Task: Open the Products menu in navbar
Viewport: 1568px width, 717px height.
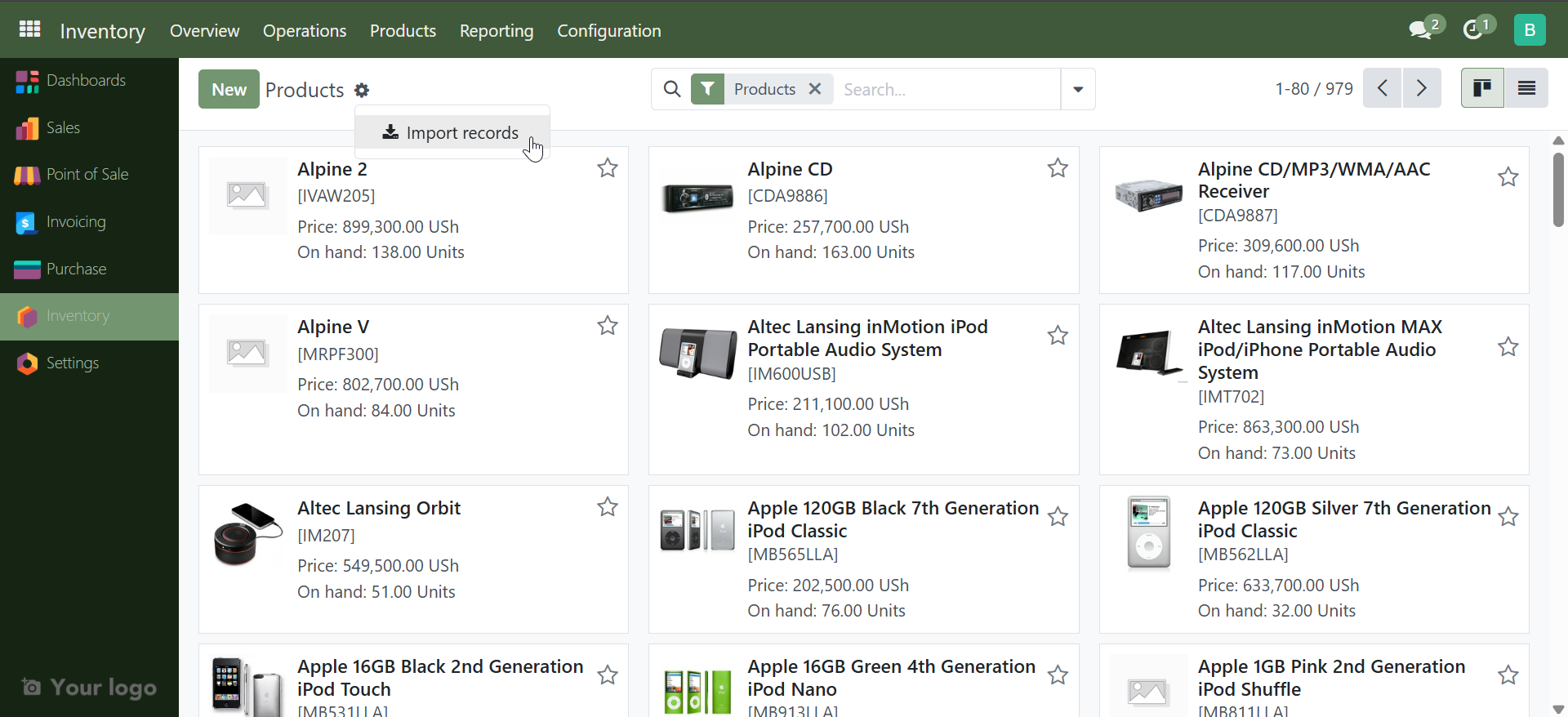Action: coord(403,30)
